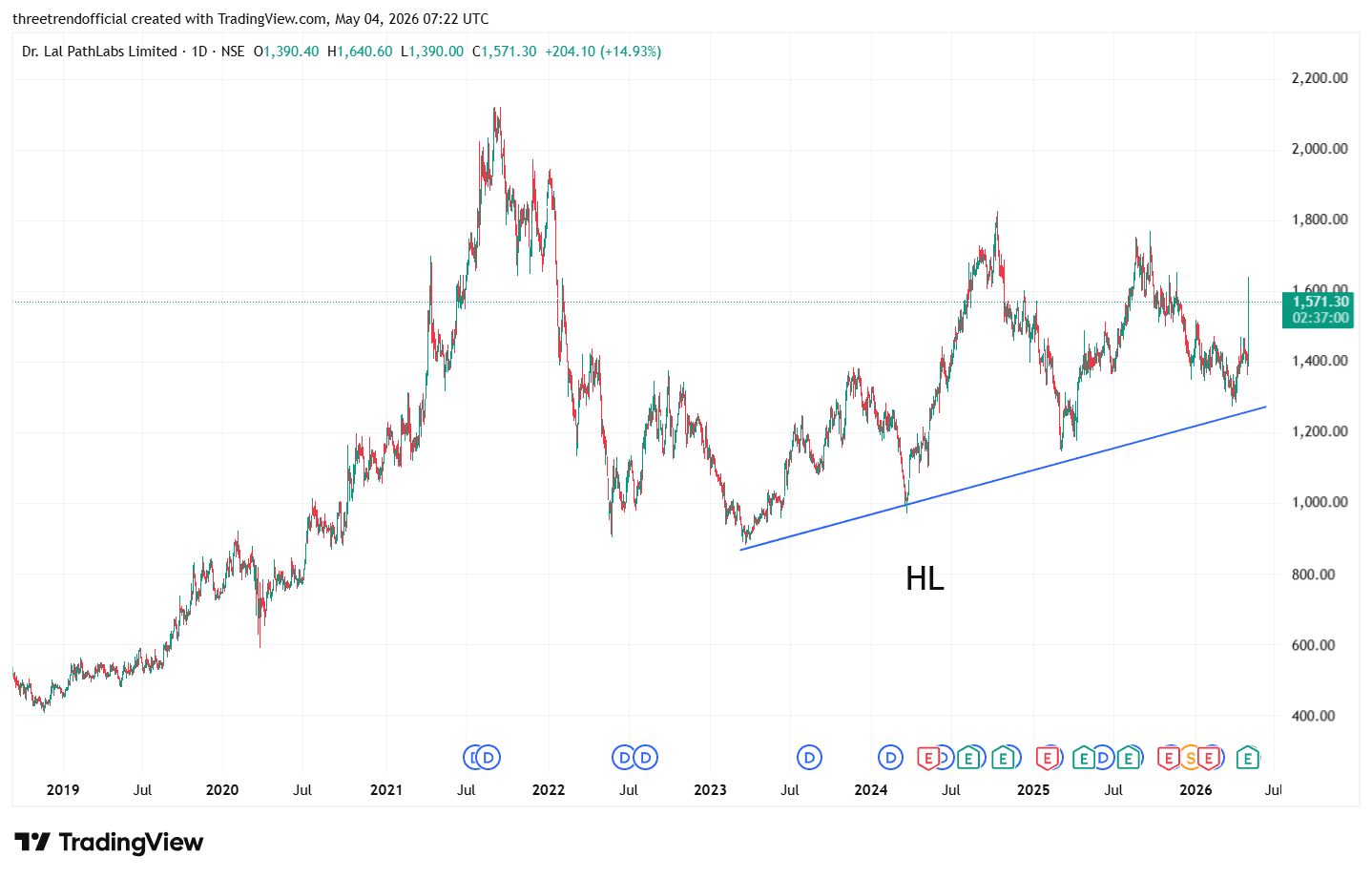The height and width of the screenshot is (878, 1372).
Task: Click the green earnings marker right of the 2025 dividend
Action: coord(1129,758)
